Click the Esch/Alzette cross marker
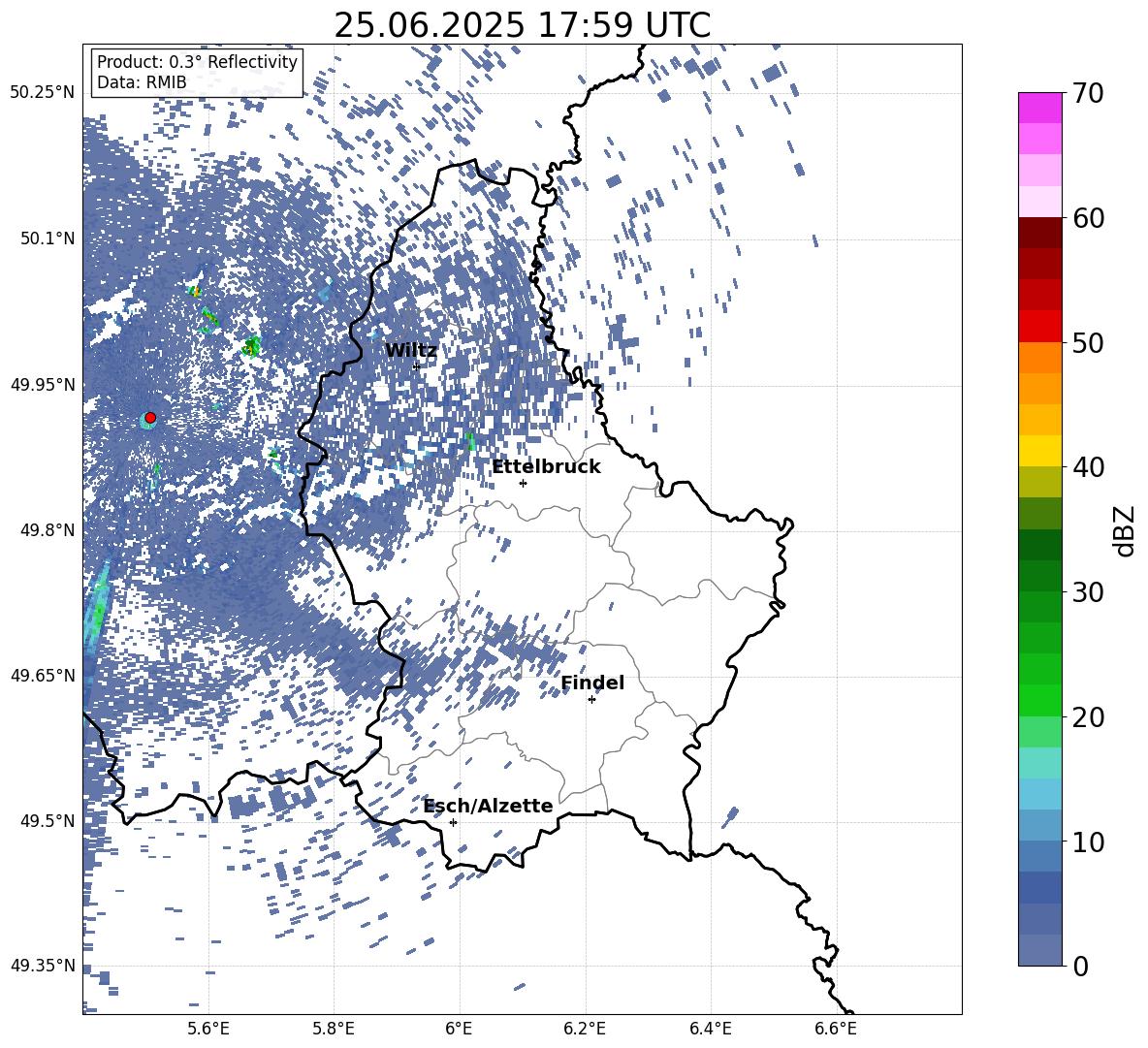Screen dimensions: 1148x1048 pyautogui.click(x=453, y=822)
